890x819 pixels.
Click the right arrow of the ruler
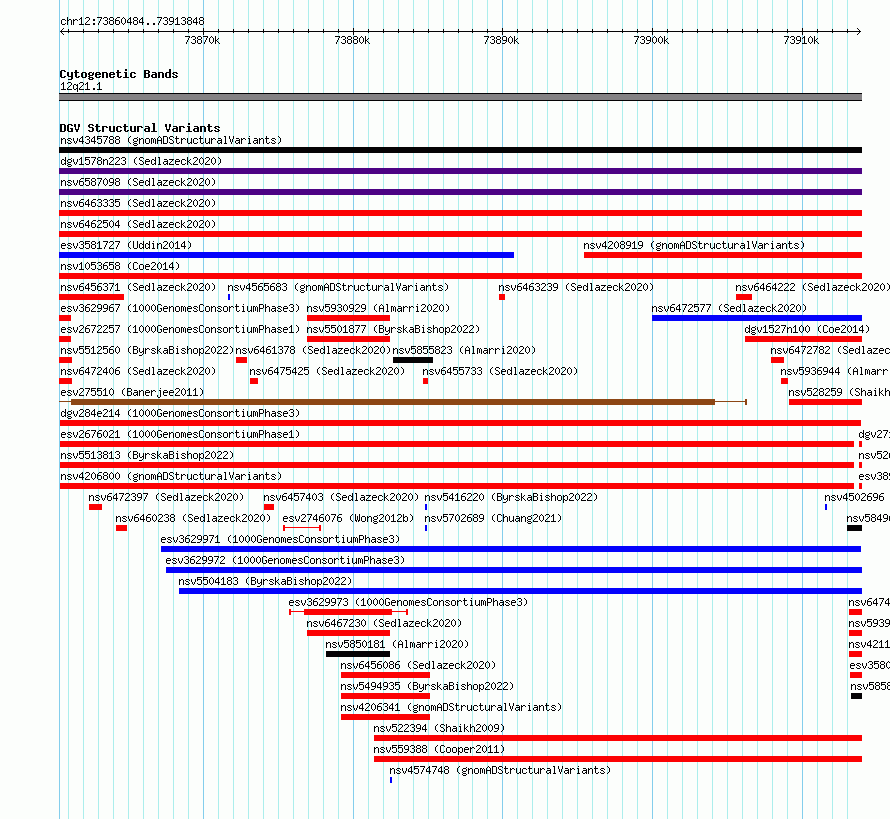[x=859, y=32]
